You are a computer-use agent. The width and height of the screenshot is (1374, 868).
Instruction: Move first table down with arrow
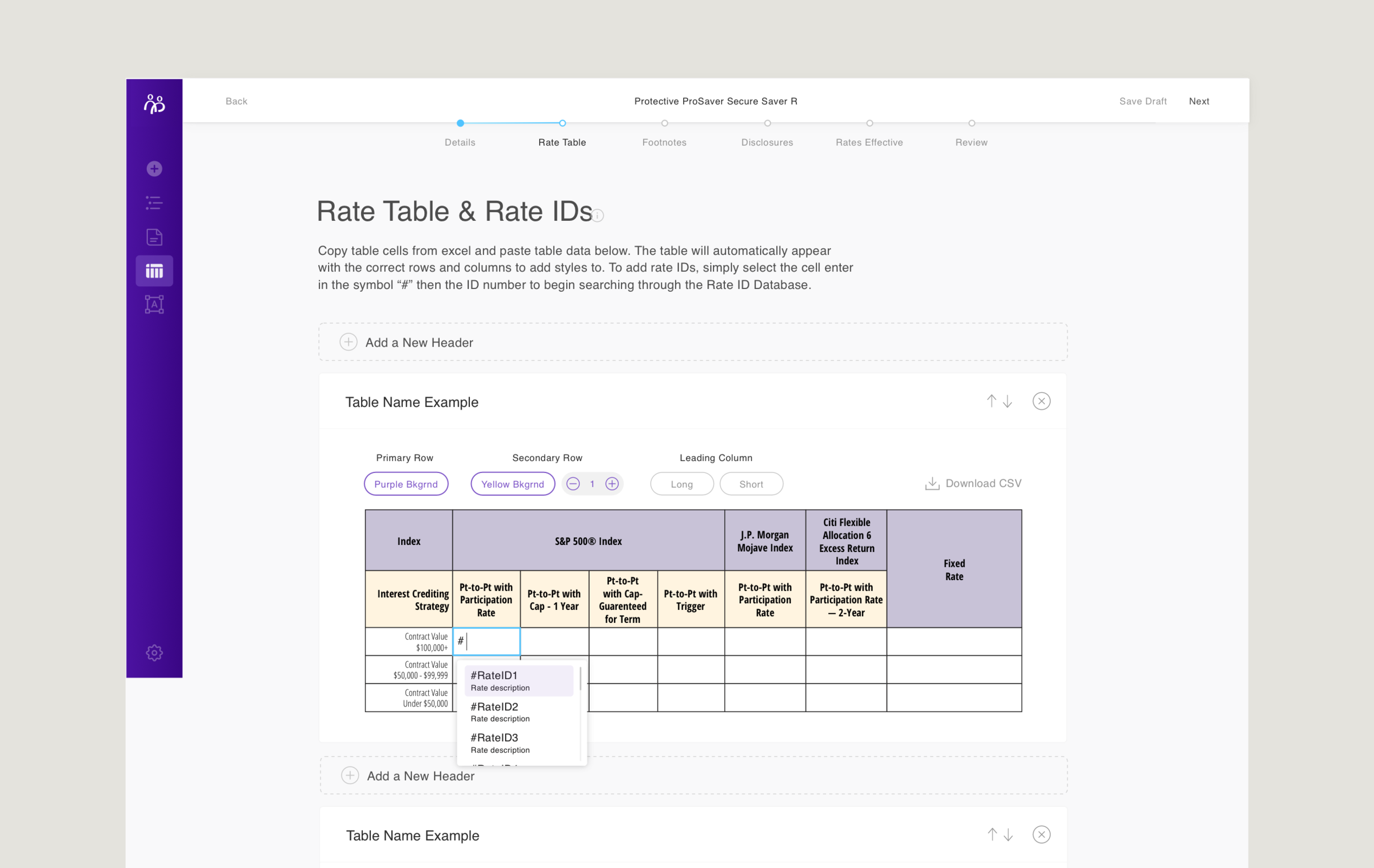coord(1007,402)
